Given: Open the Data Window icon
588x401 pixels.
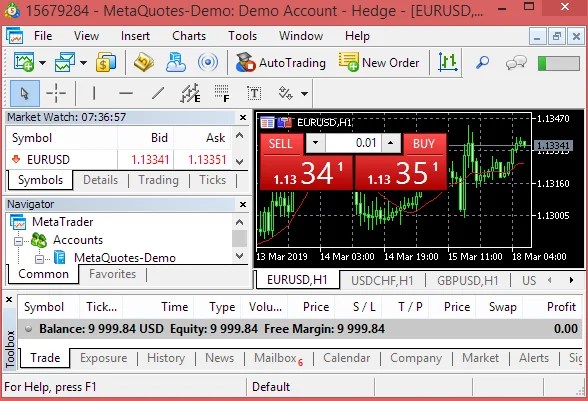Looking at the screenshot, I should pyautogui.click(x=144, y=62).
